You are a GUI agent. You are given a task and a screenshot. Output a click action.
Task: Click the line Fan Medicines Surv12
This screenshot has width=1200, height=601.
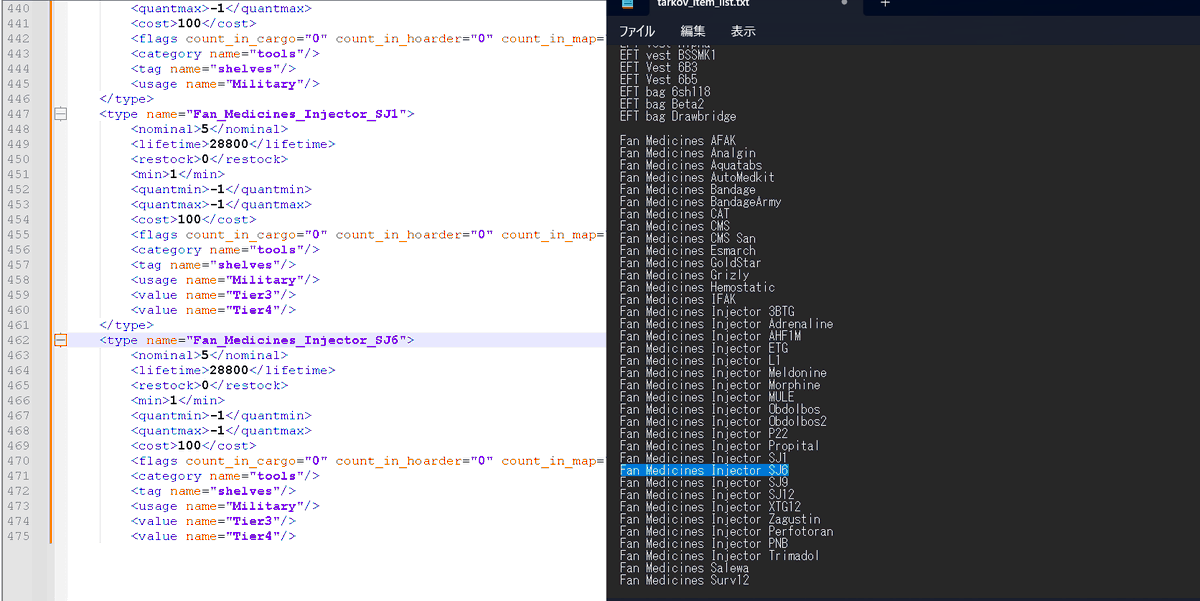(x=684, y=580)
